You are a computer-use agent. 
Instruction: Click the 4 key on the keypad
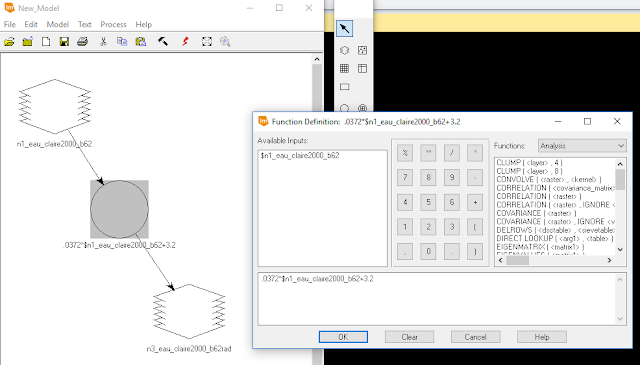(405, 202)
